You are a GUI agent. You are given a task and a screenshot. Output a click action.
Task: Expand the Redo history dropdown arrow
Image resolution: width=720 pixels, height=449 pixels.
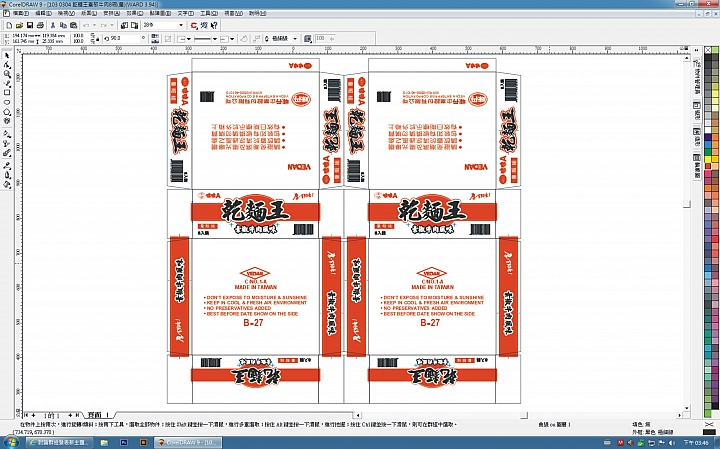[x=112, y=25]
